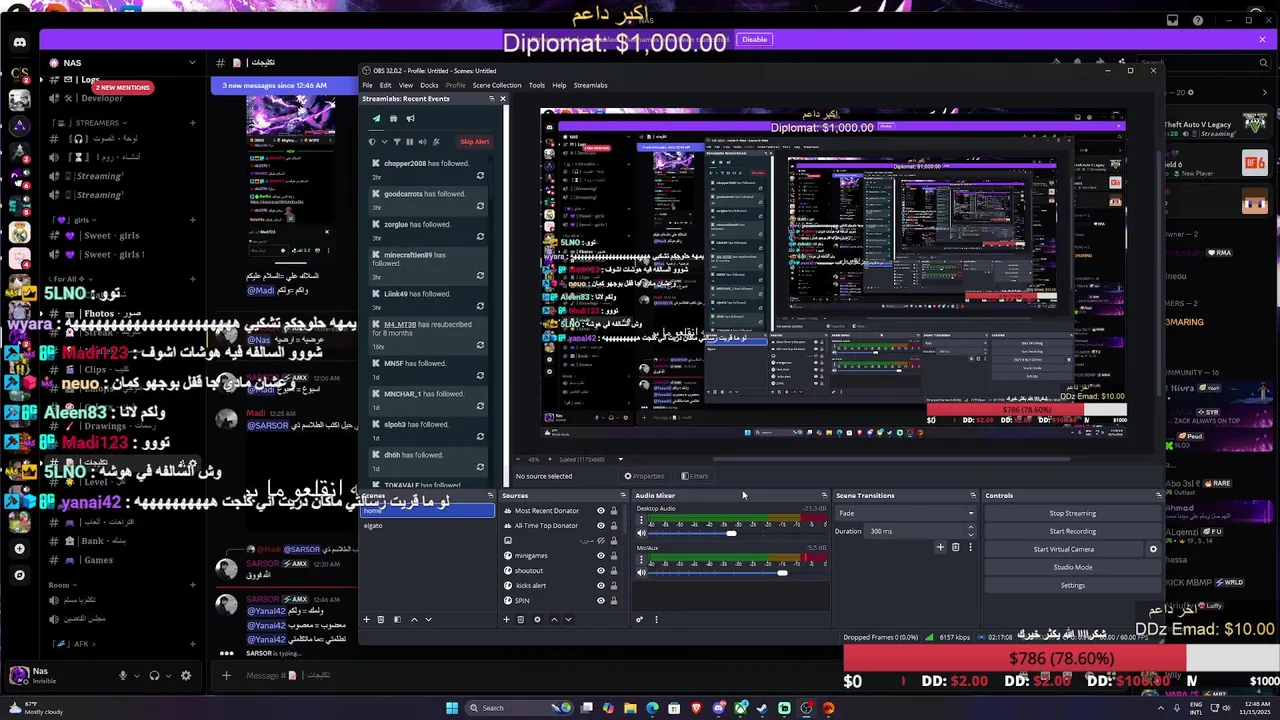Screen dimensions: 1280x720
Task: Click Start Virtual Camera button
Action: point(1063,549)
